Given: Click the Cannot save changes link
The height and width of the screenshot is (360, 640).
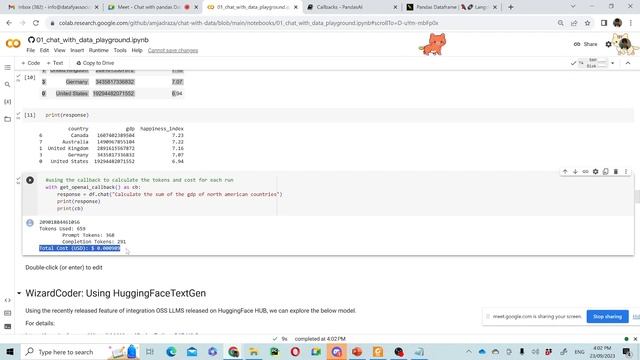Looking at the screenshot, I should [173, 50].
